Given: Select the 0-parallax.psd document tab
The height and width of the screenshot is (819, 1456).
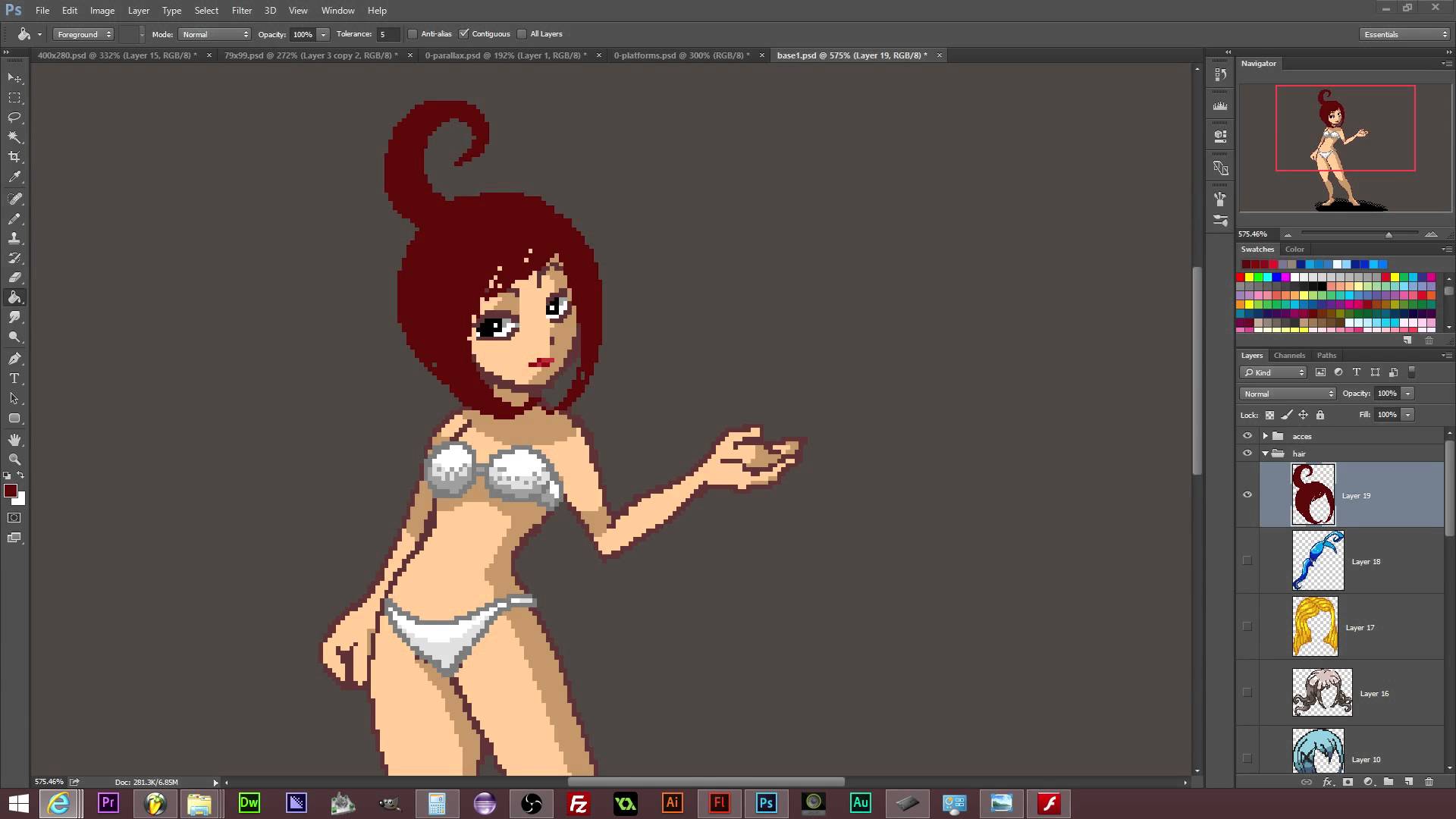Looking at the screenshot, I should tap(504, 55).
